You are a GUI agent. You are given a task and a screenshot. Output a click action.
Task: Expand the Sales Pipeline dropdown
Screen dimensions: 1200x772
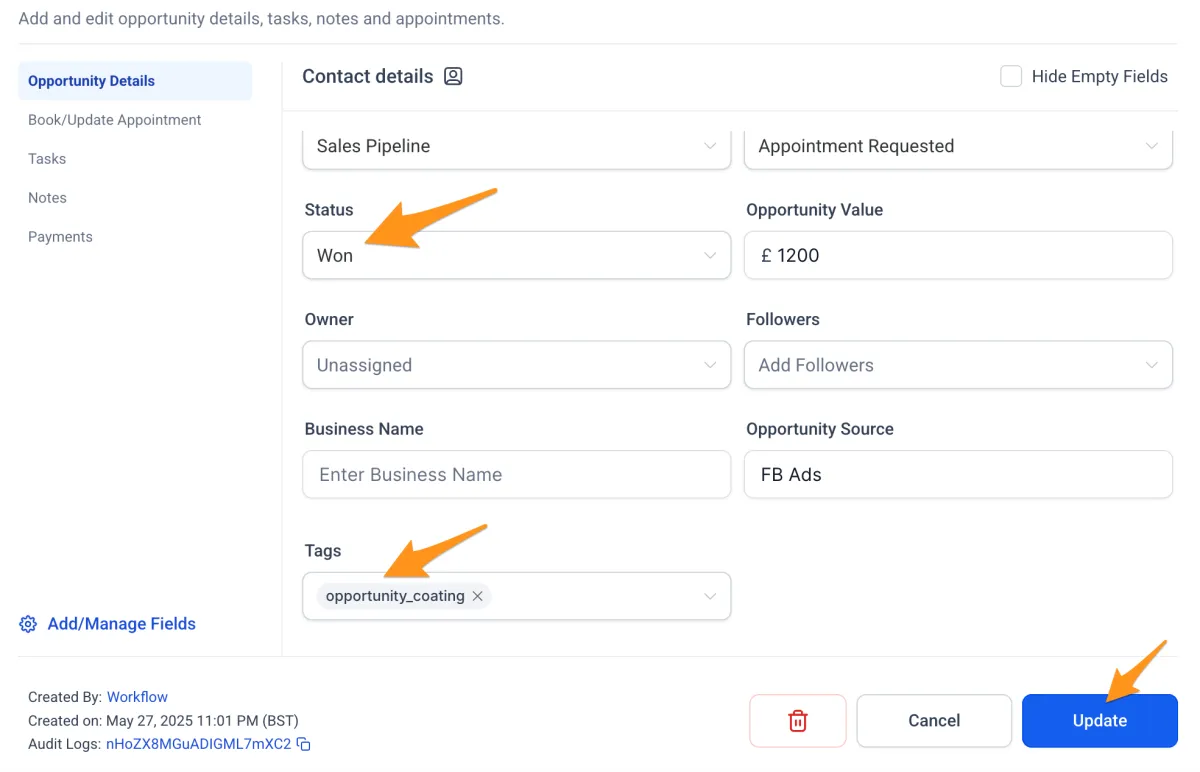click(x=516, y=146)
